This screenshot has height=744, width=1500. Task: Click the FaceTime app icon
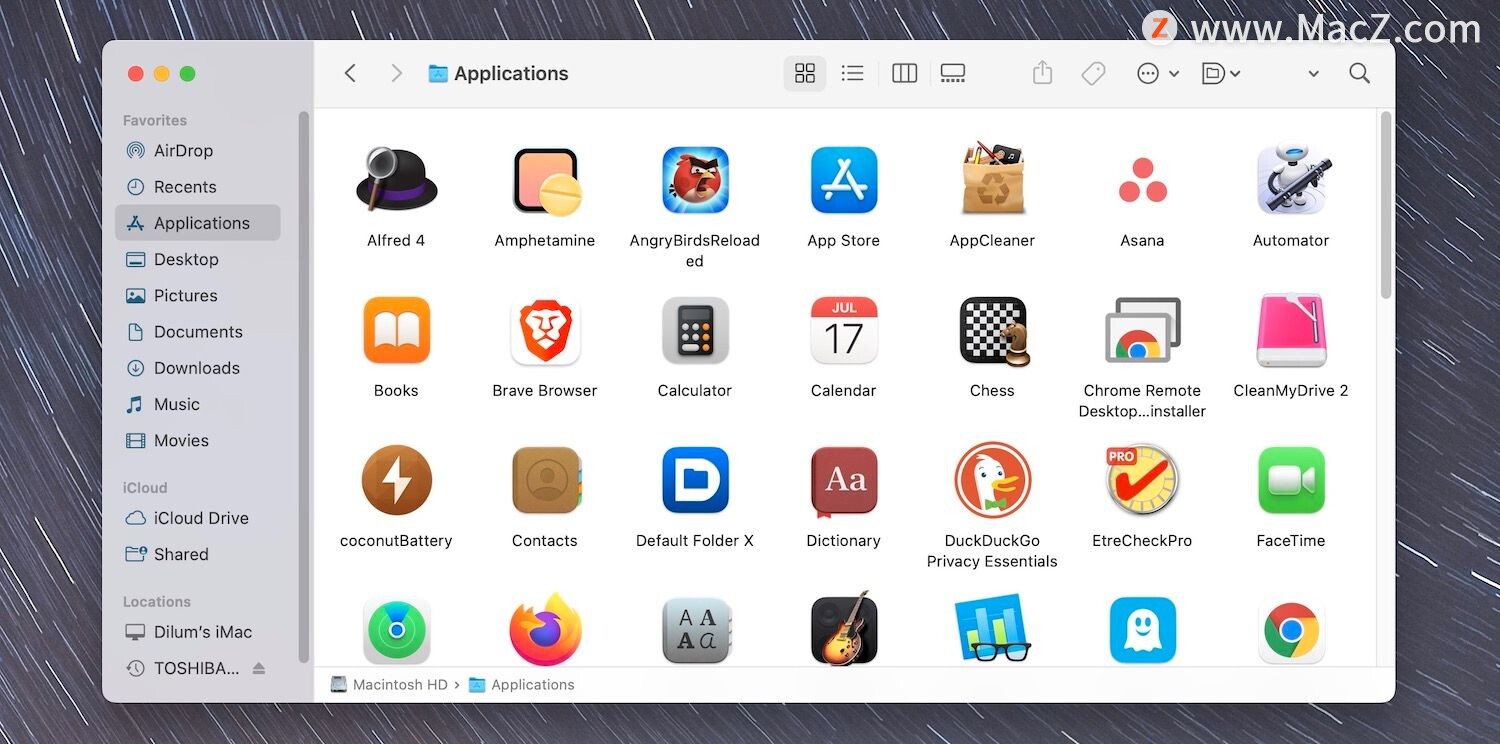pyautogui.click(x=1291, y=480)
